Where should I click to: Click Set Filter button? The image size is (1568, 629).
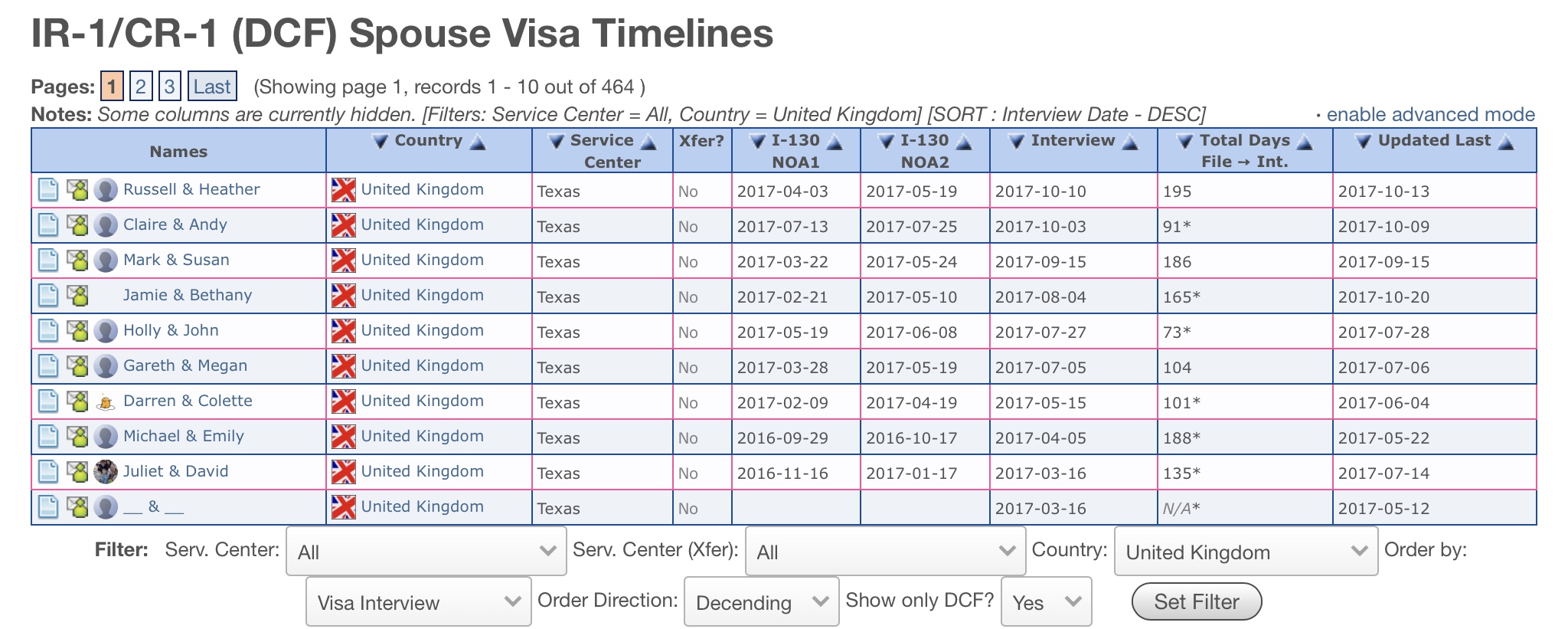tap(1197, 601)
